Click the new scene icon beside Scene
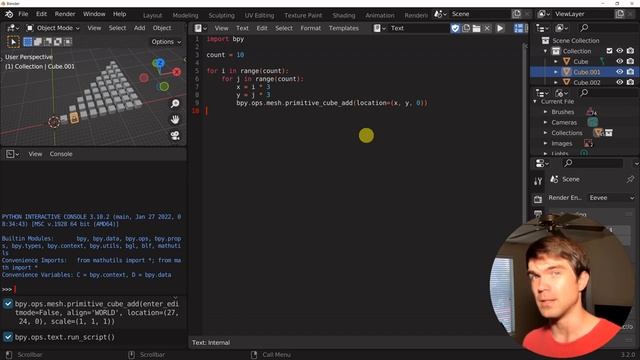 point(517,14)
